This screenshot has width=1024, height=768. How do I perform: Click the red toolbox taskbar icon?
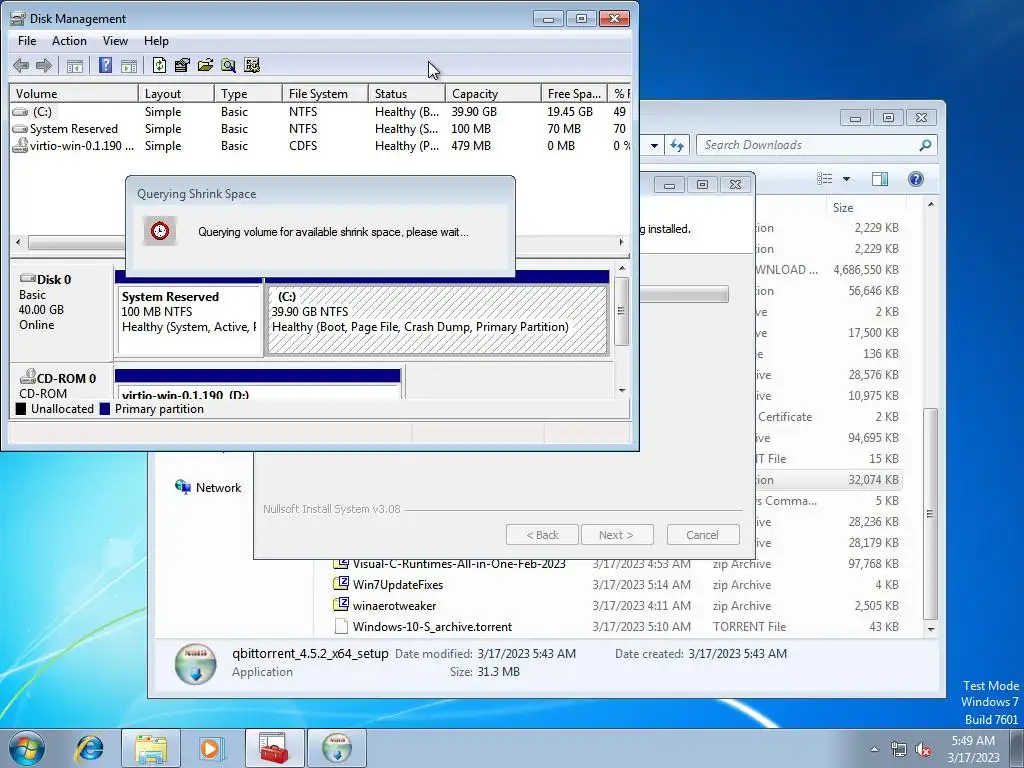[x=274, y=748]
